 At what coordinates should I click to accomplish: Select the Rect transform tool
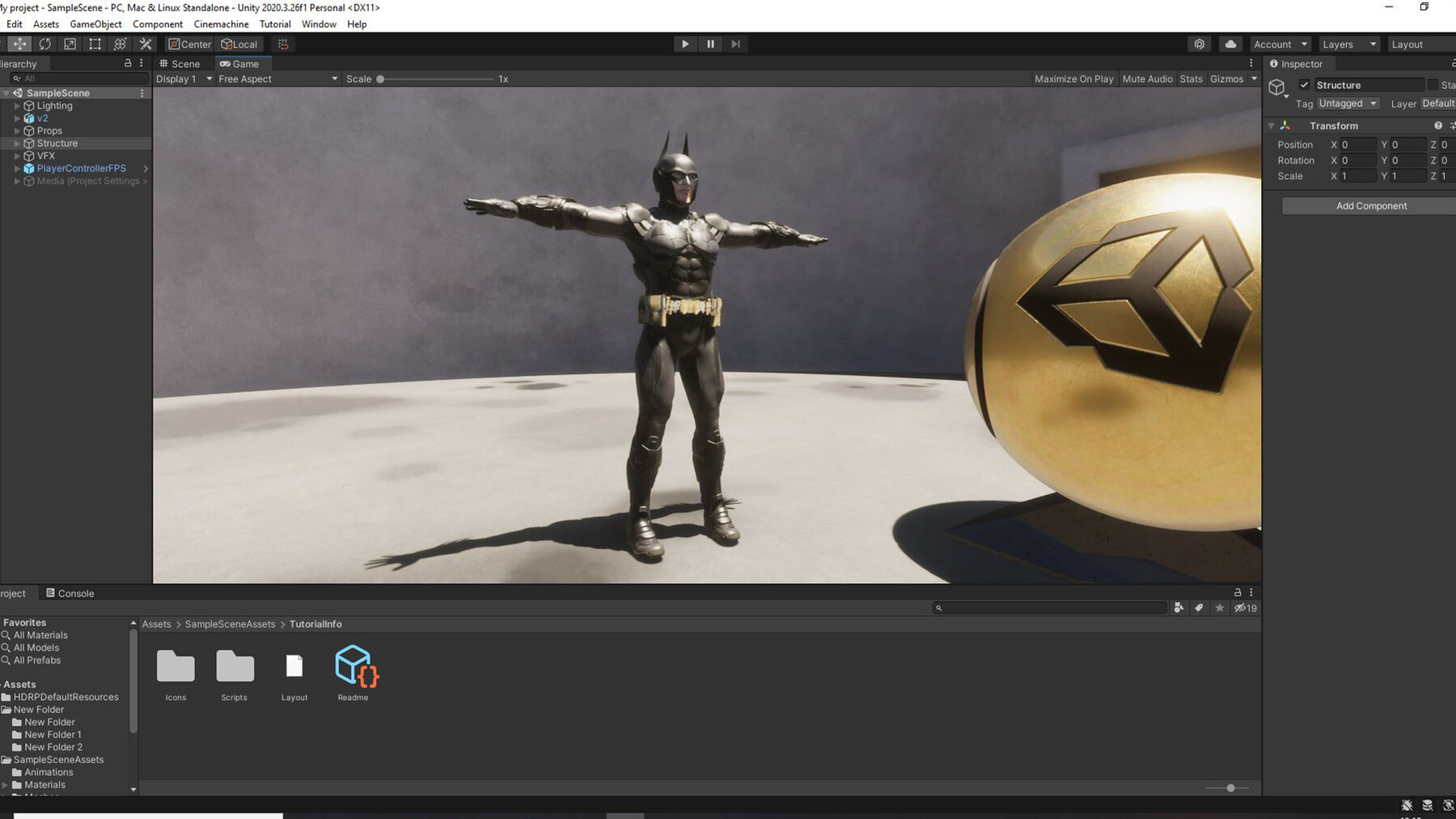click(95, 44)
